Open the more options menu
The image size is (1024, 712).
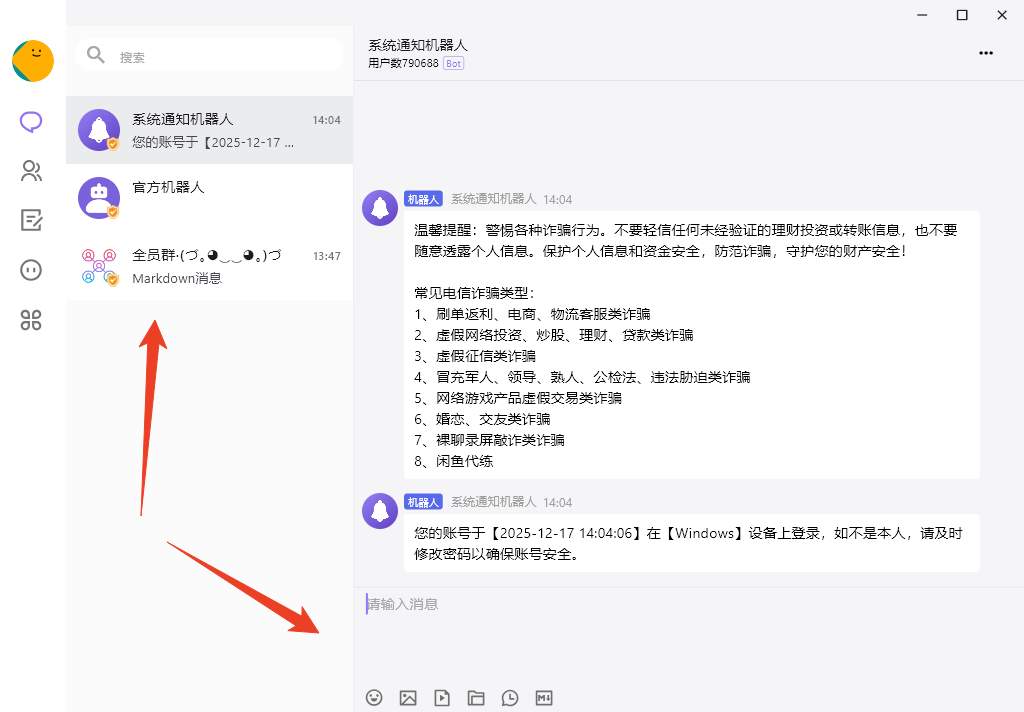[986, 53]
